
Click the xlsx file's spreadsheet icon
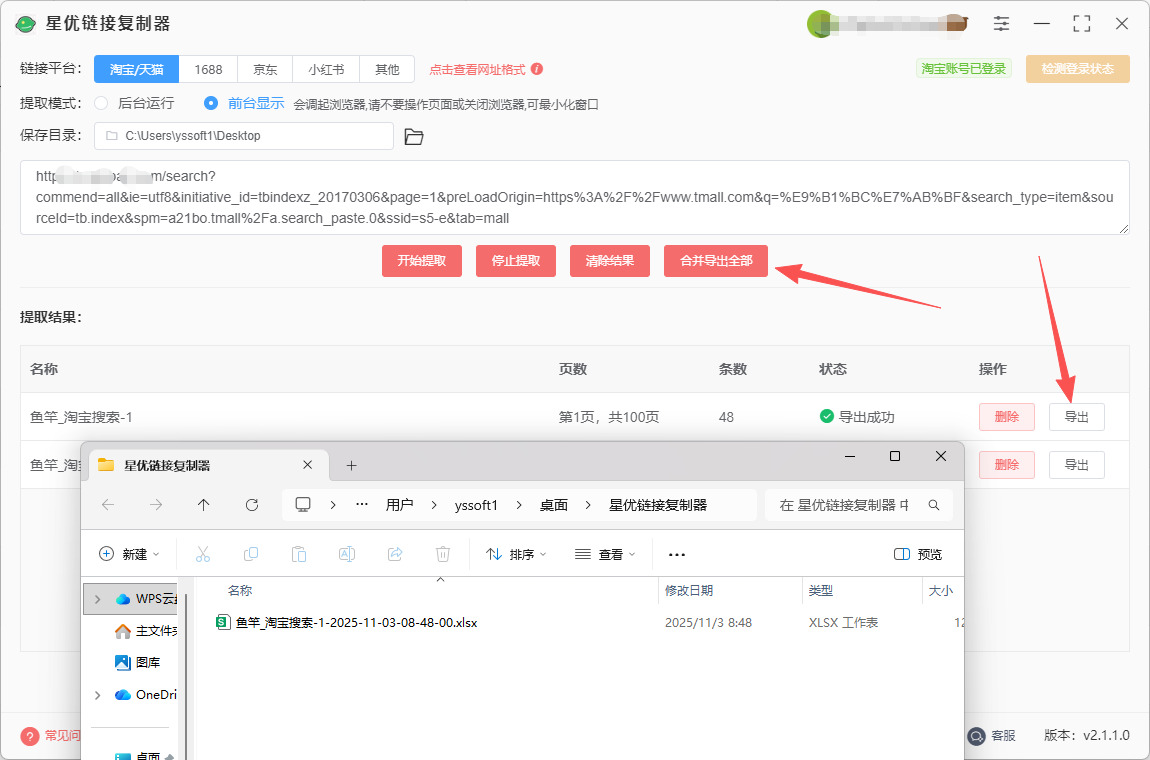click(x=222, y=623)
